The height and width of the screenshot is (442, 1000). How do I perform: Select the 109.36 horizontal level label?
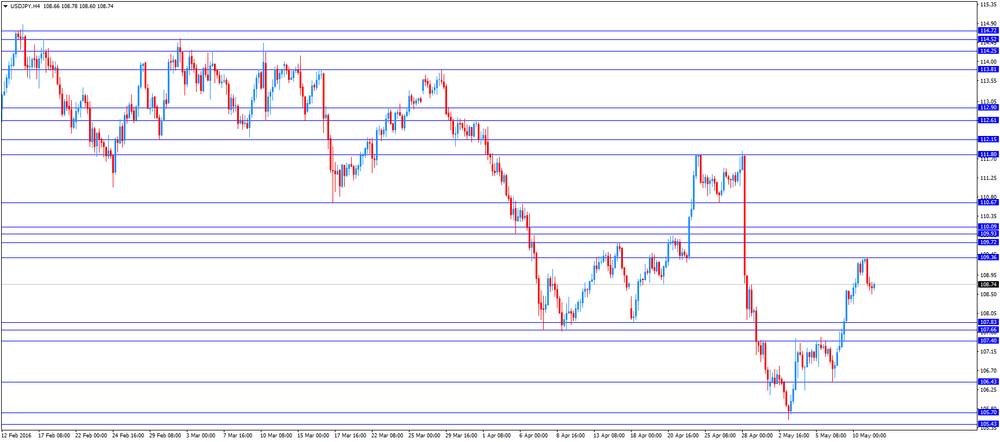tap(988, 258)
